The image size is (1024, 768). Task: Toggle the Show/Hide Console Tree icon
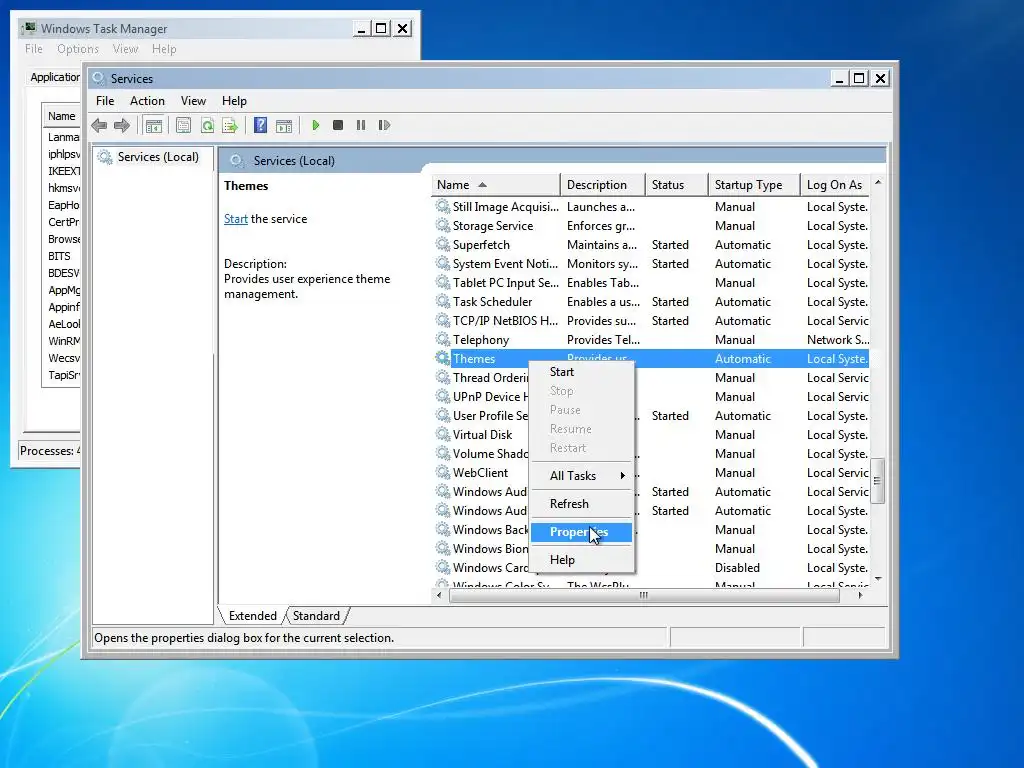pyautogui.click(x=153, y=125)
